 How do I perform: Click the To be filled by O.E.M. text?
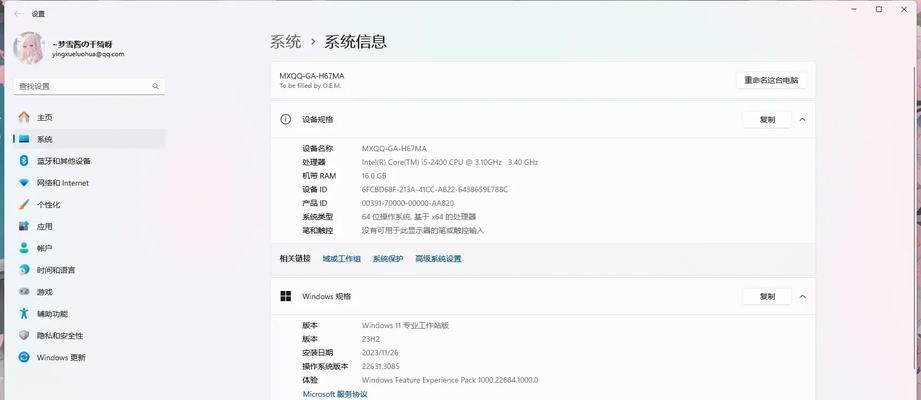310,86
